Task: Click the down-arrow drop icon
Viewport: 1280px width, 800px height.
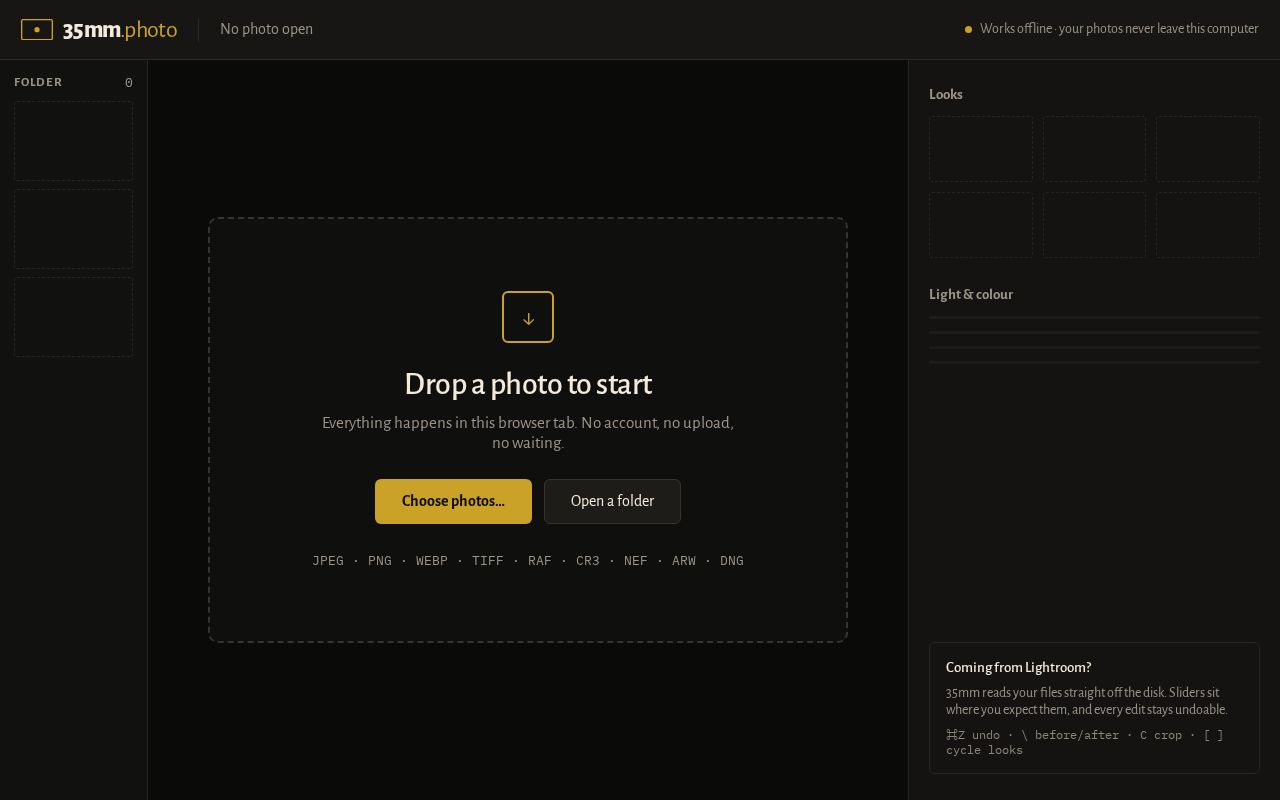Action: (528, 317)
